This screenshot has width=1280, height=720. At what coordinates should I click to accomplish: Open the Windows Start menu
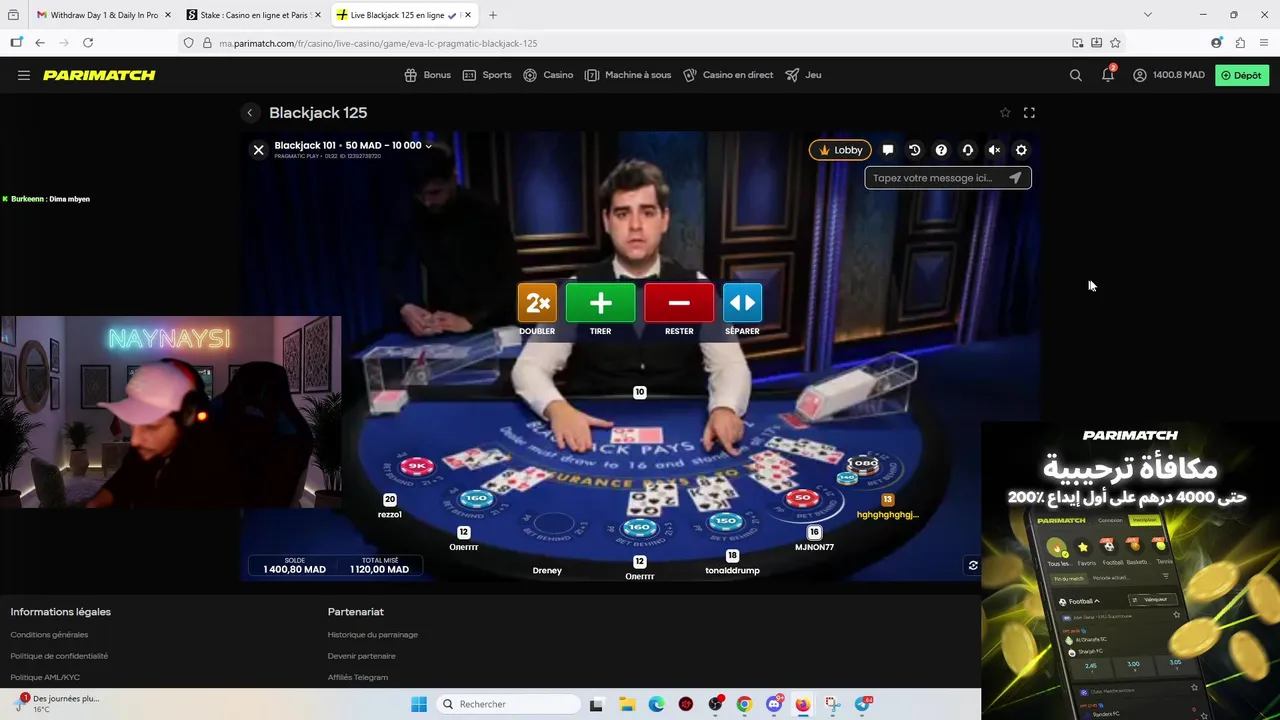click(419, 704)
